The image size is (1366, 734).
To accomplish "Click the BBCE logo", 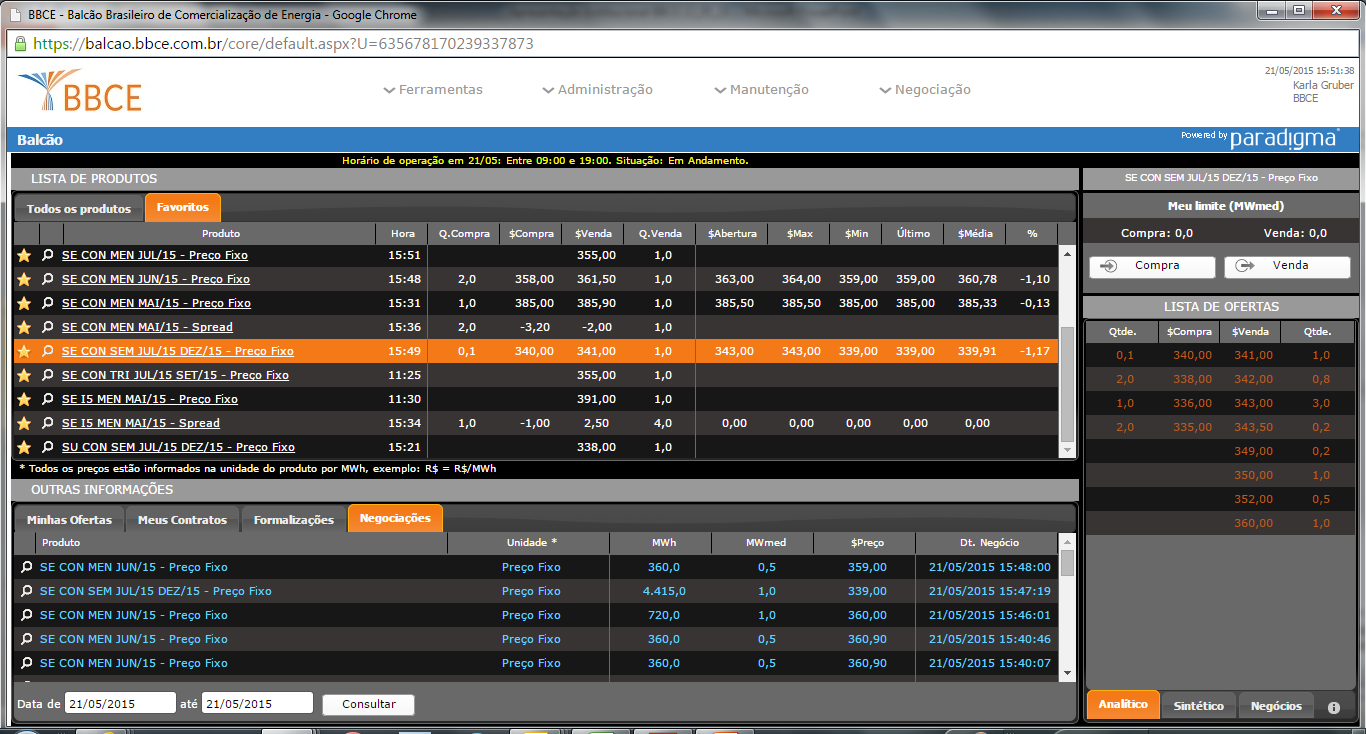I will (80, 91).
